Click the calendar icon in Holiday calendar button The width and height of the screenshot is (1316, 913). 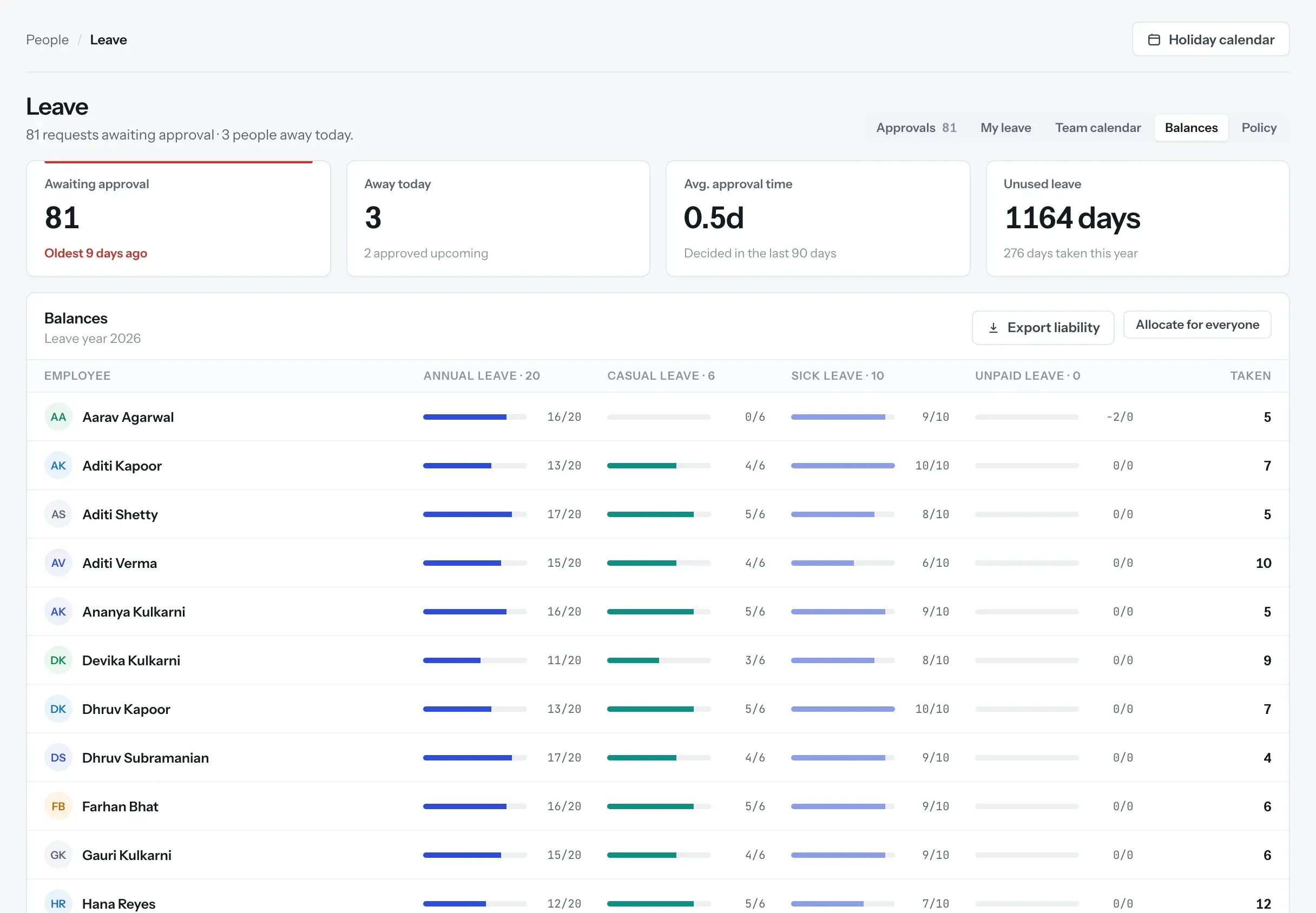click(x=1154, y=39)
